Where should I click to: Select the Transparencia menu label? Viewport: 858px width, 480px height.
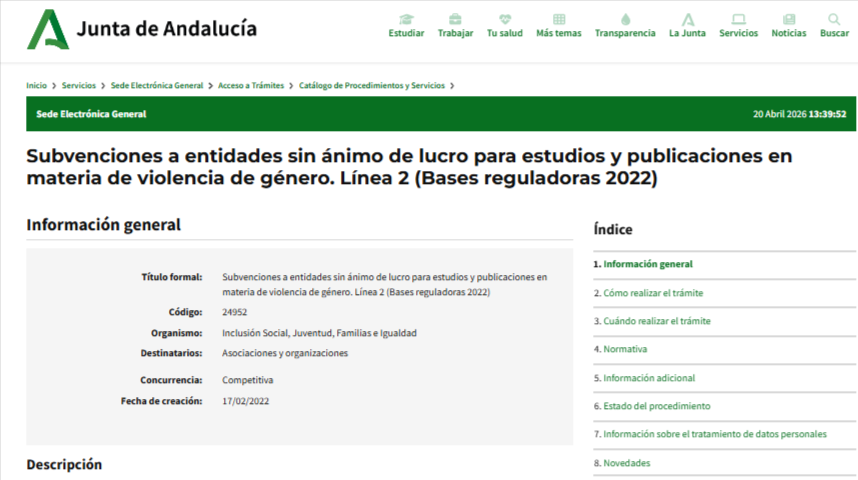[625, 33]
